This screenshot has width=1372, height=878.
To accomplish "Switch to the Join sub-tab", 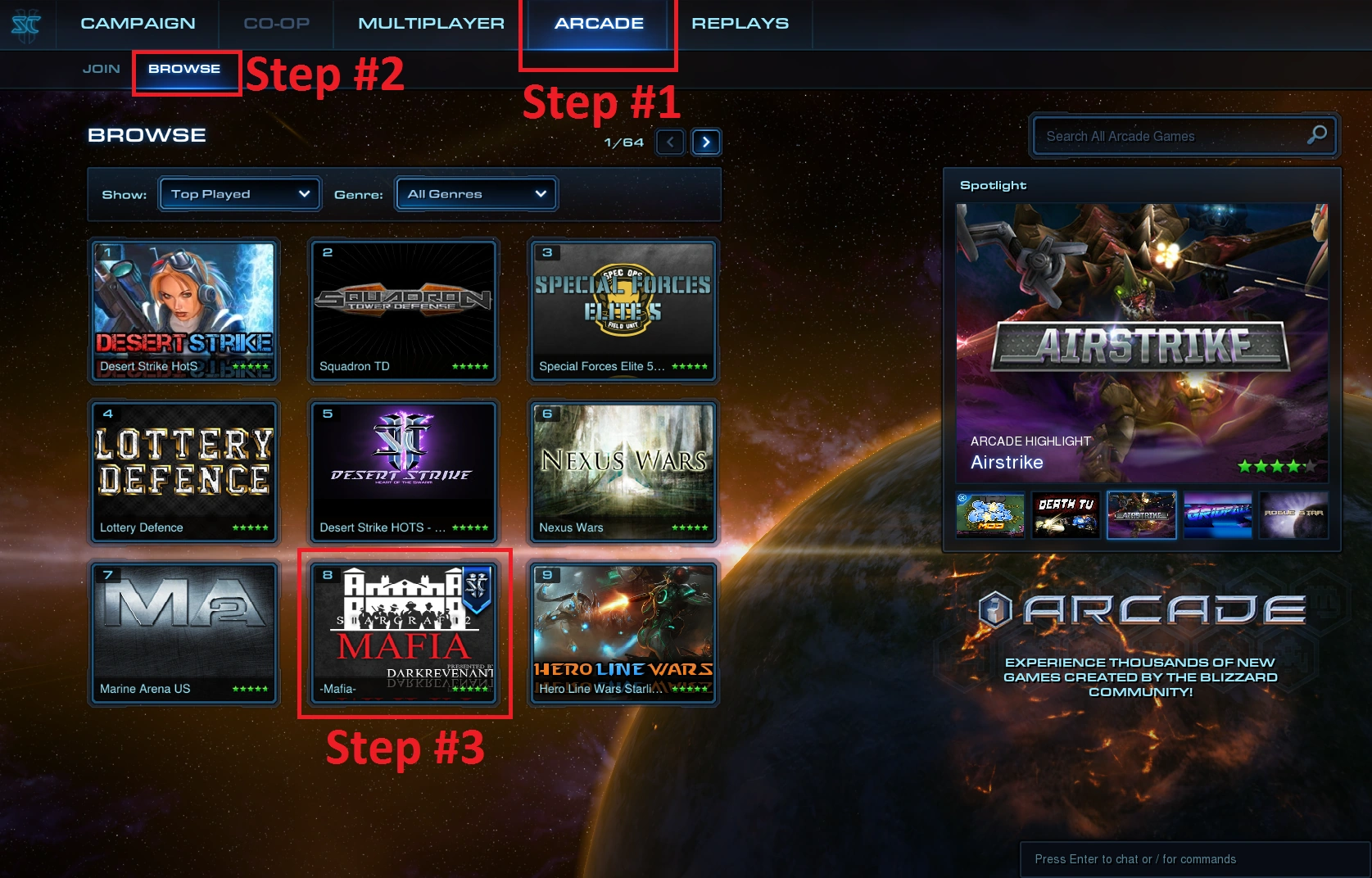I will pos(102,69).
